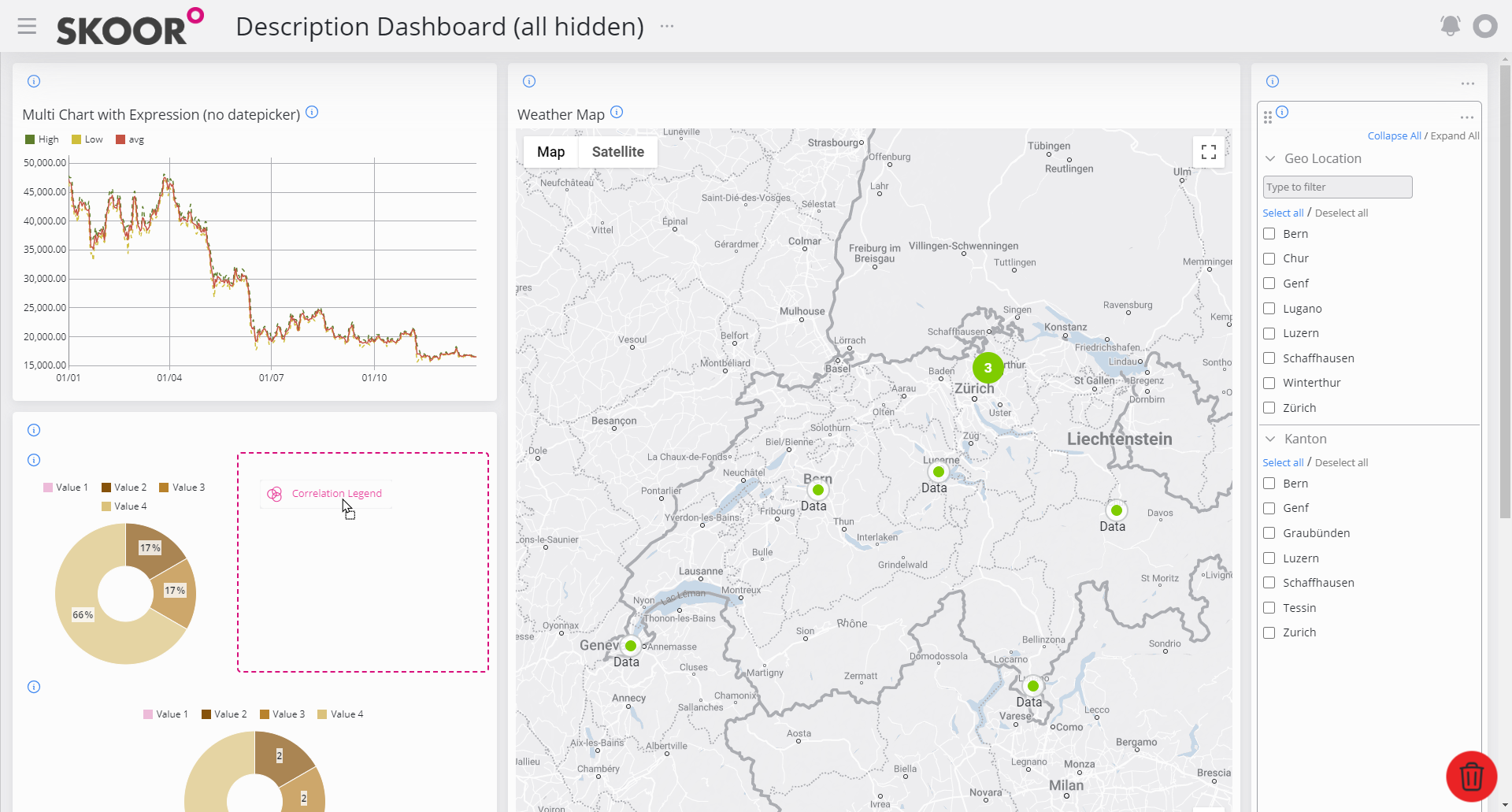The width and height of the screenshot is (1512, 812).
Task: Toggle Value 1 in first donut legend
Action: (x=65, y=488)
